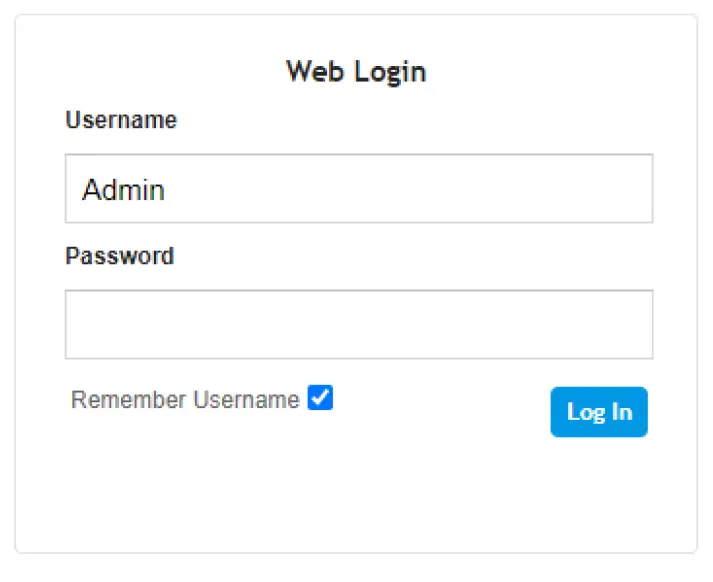Click the Log In button
The height and width of the screenshot is (582, 713).
click(598, 412)
